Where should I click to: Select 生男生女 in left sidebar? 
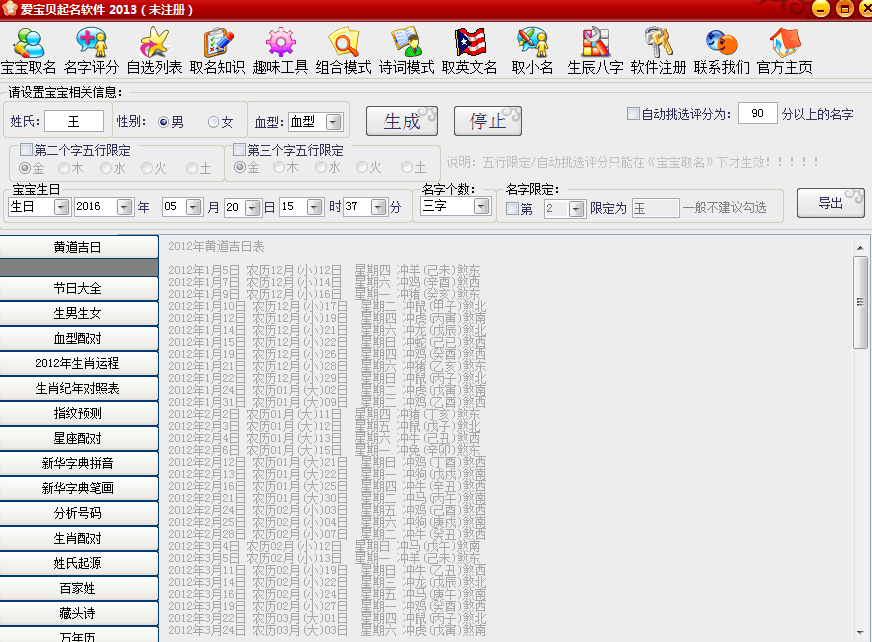pyautogui.click(x=79, y=313)
